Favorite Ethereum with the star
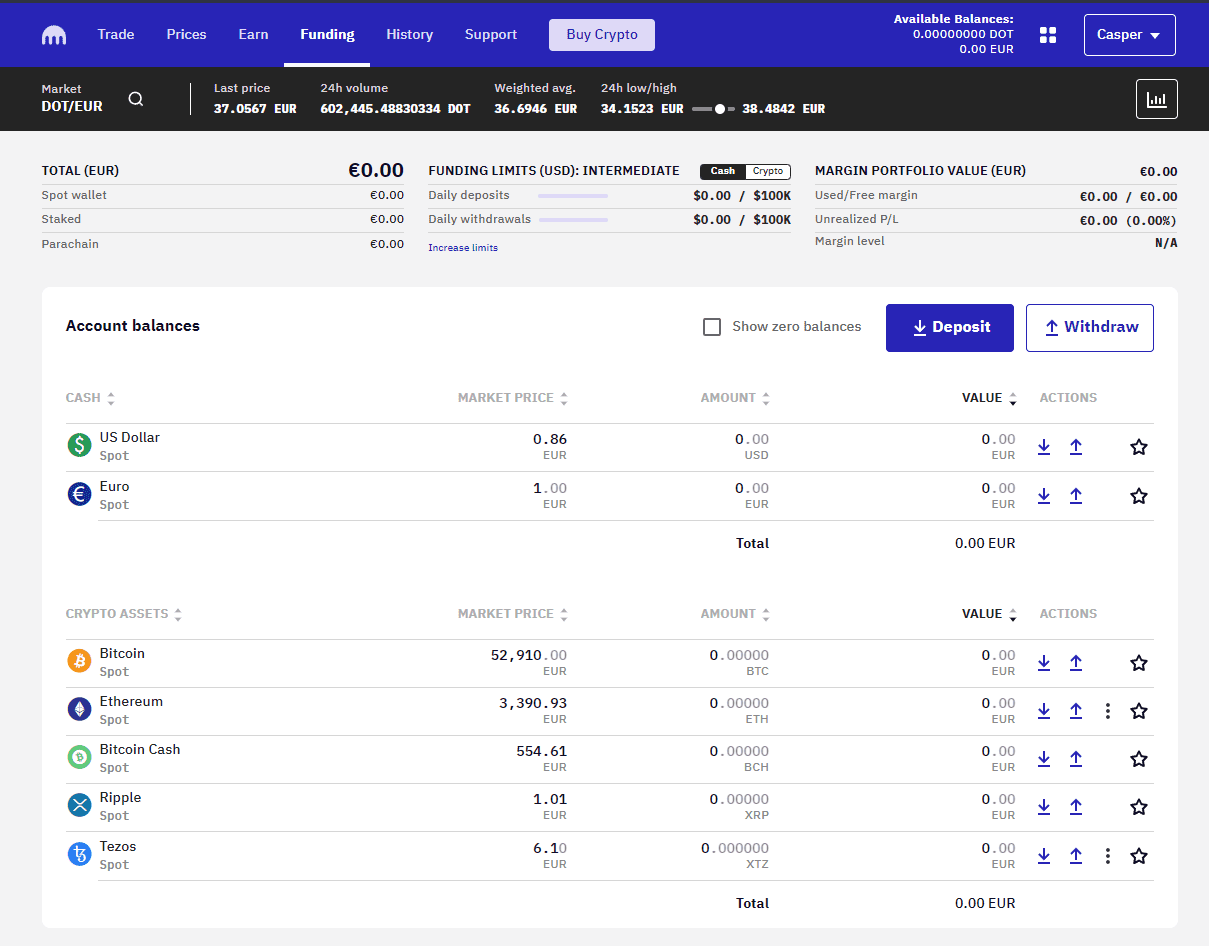This screenshot has width=1209, height=946. [1138, 711]
